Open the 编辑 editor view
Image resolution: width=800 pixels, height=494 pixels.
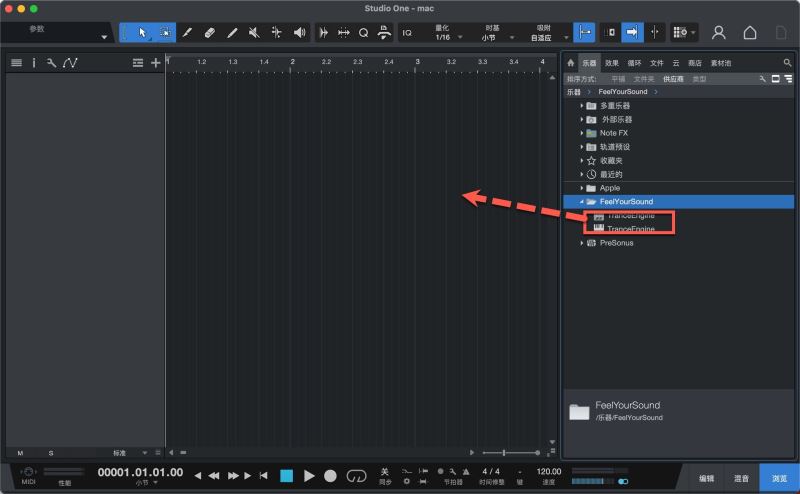point(706,477)
